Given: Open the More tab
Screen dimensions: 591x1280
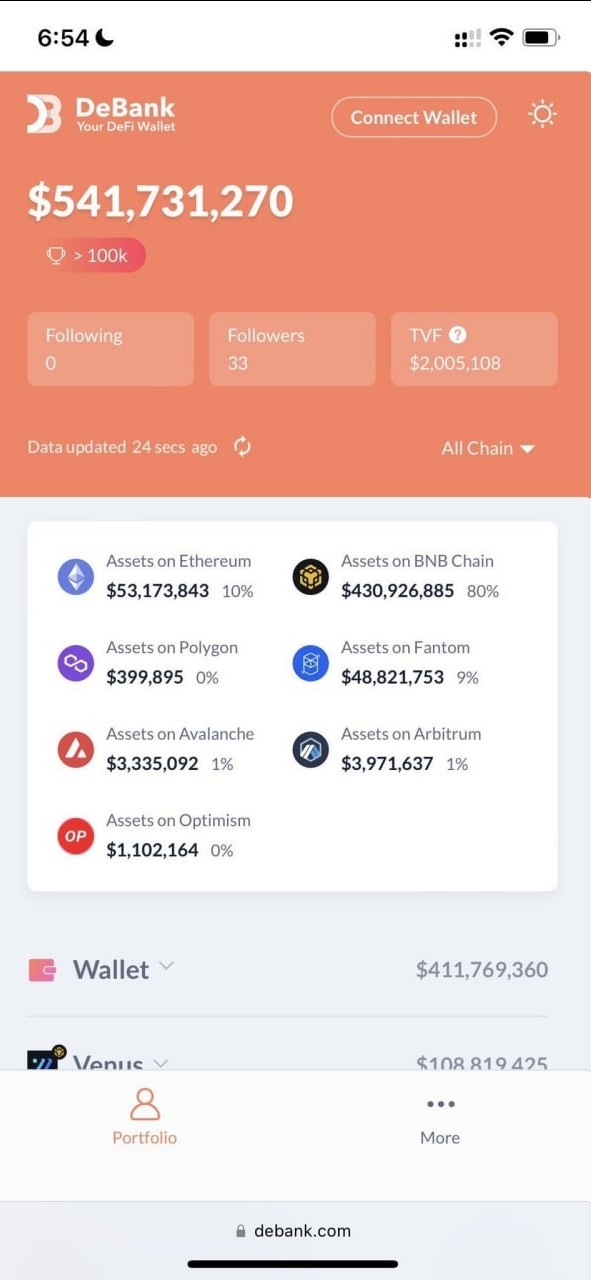Looking at the screenshot, I should click(x=440, y=1117).
